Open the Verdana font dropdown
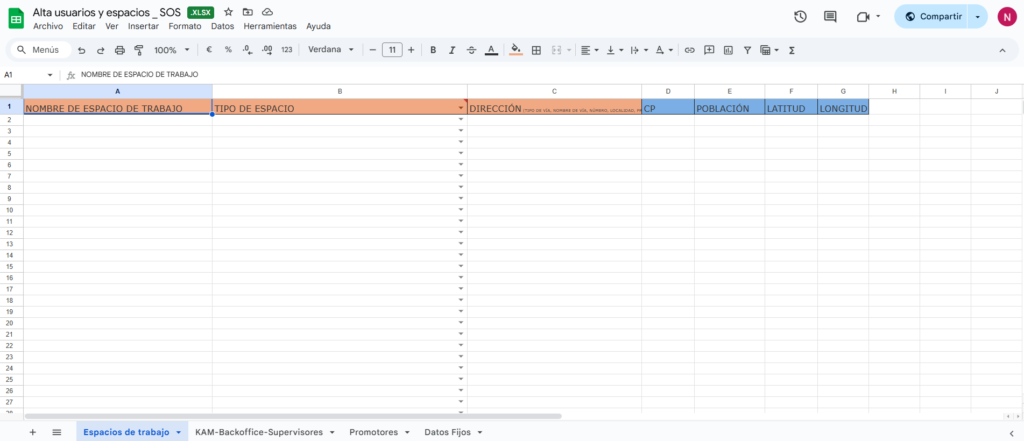Viewport: 1024px width, 441px height. coord(331,50)
